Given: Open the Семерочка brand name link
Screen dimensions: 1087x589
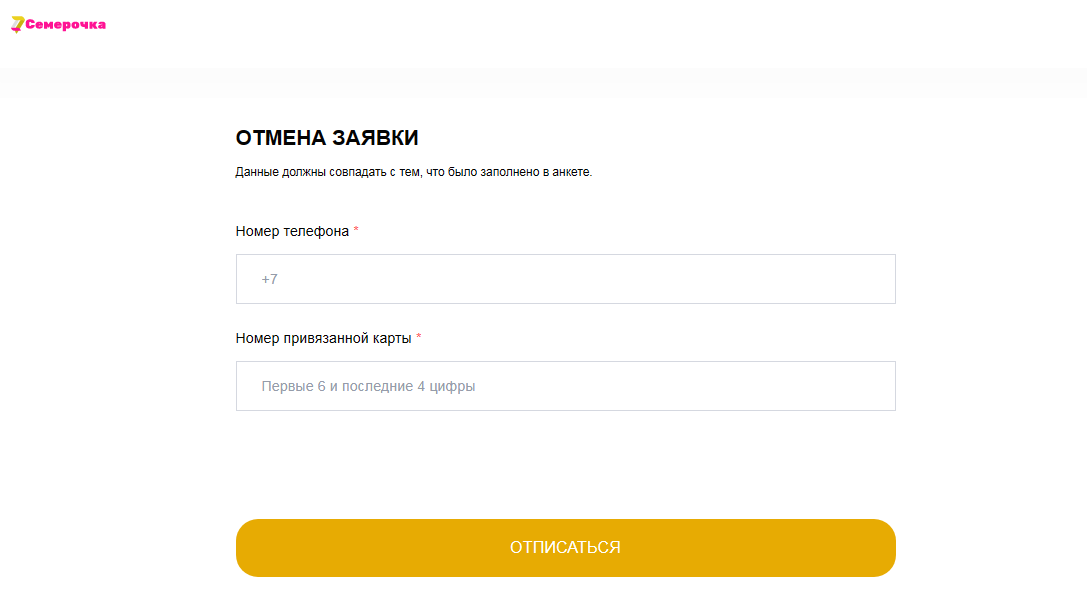Looking at the screenshot, I should (66, 25).
